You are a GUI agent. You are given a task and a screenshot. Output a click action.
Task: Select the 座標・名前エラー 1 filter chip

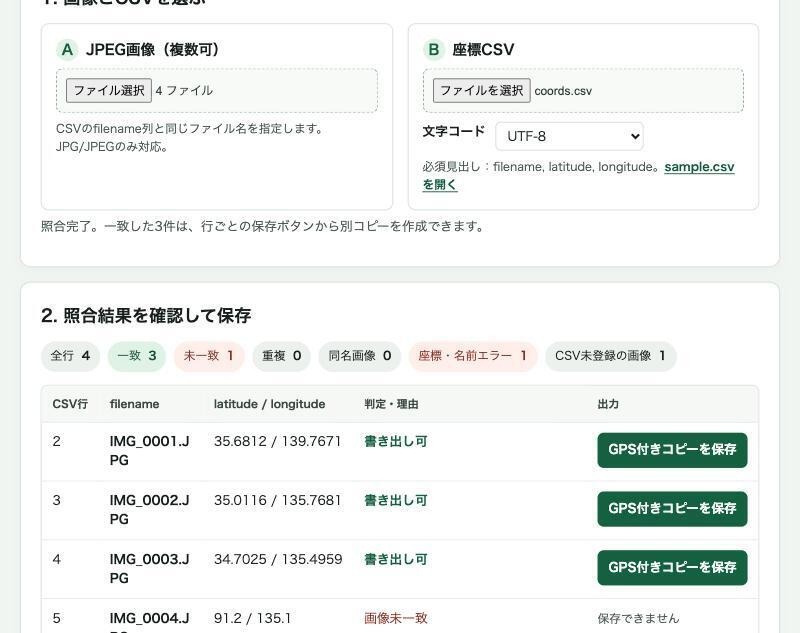click(x=472, y=356)
